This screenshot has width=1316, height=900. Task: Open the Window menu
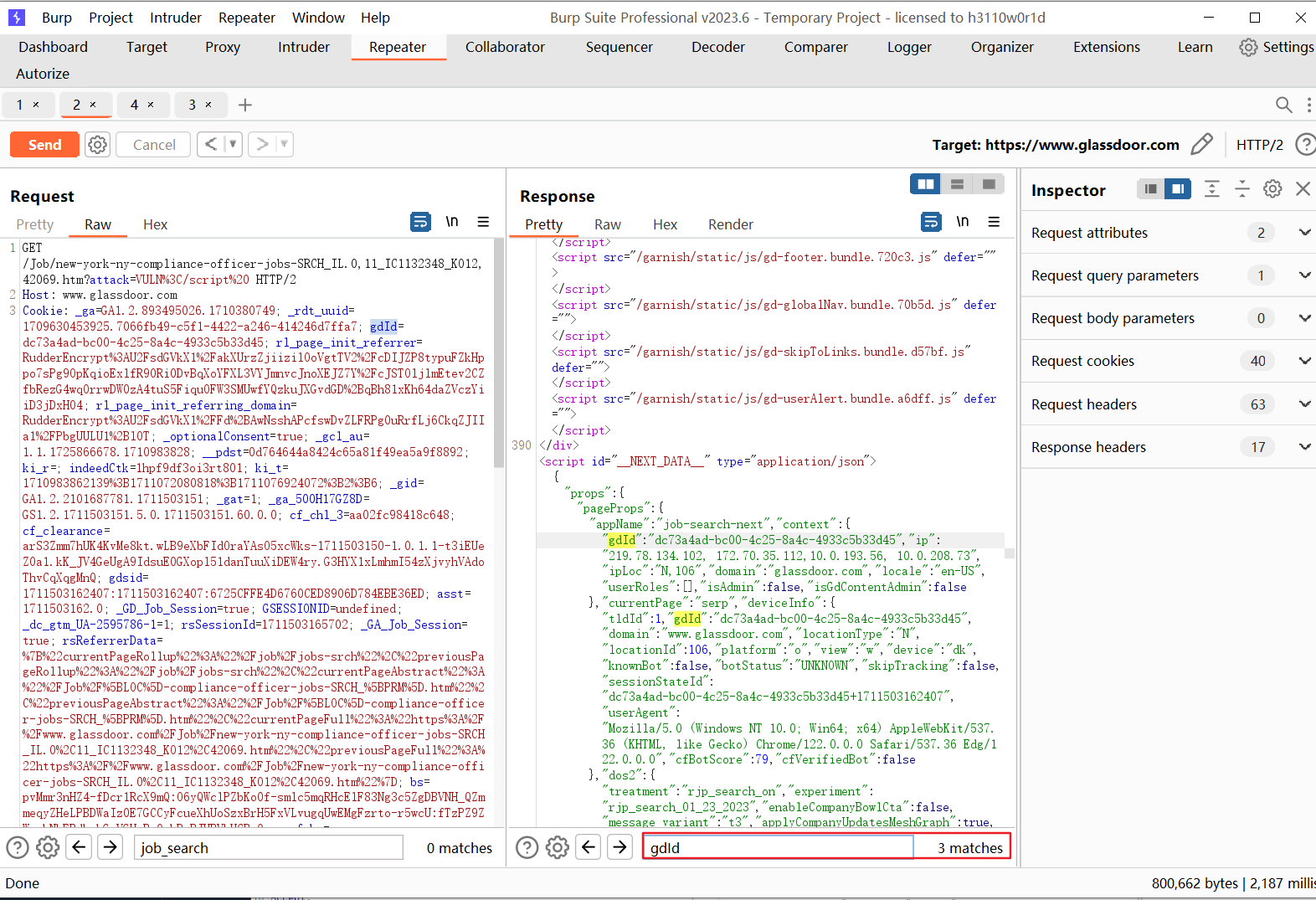(x=318, y=18)
